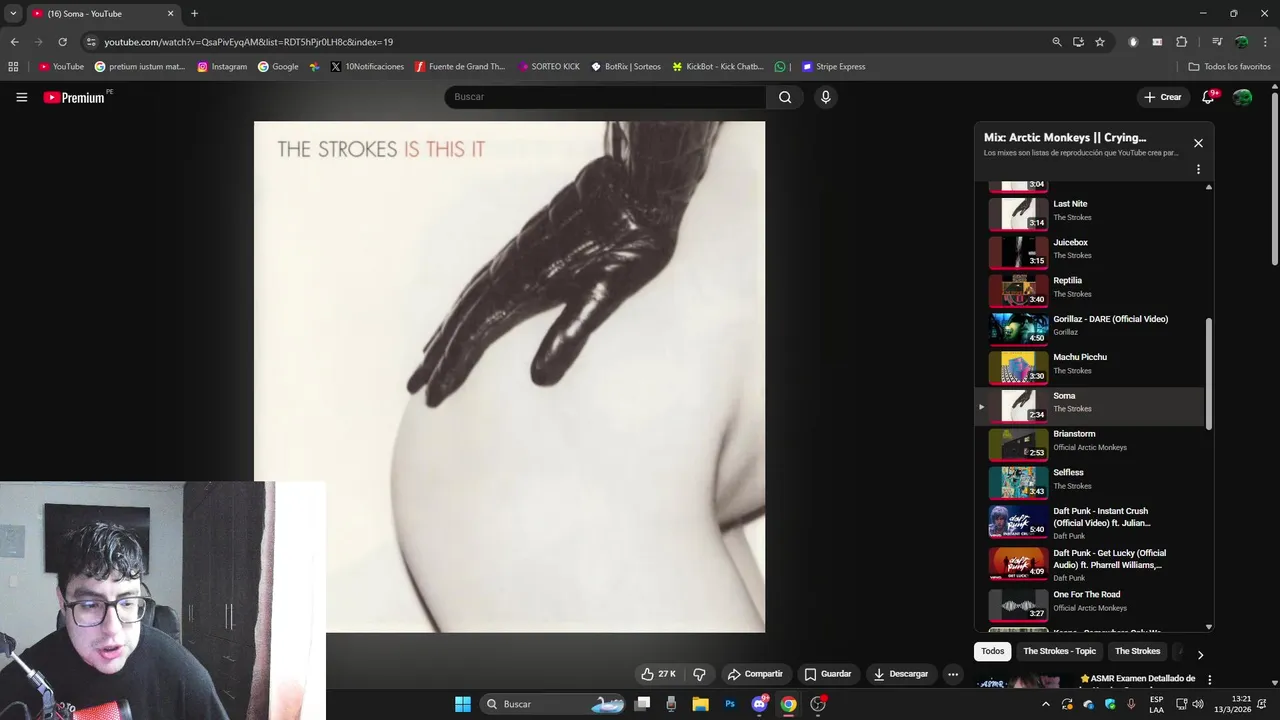Click the YouTube search magnifier button
This screenshot has width=1280, height=720.
[x=785, y=97]
